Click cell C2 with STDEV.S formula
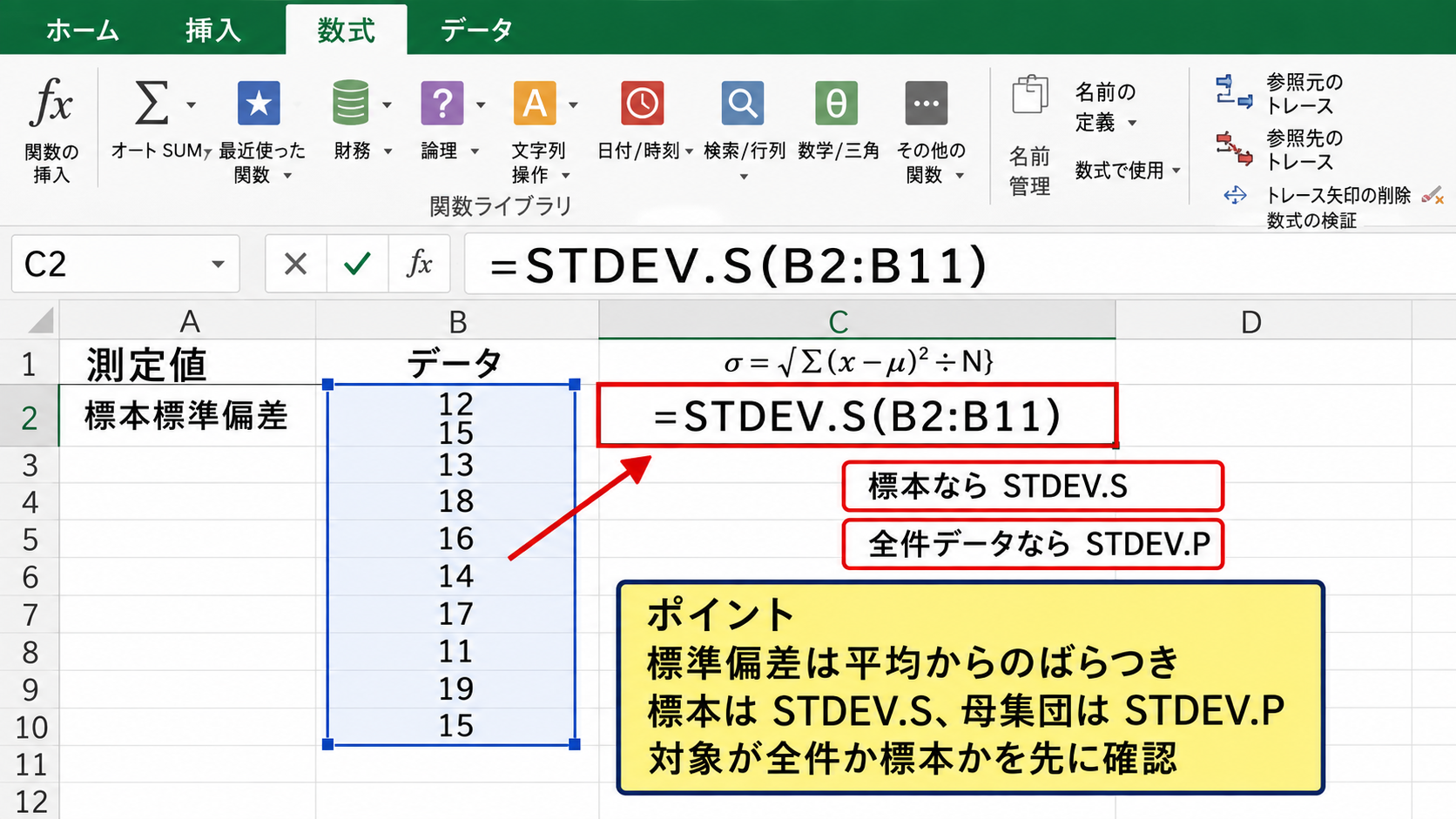This screenshot has height=819, width=1456. point(857,416)
